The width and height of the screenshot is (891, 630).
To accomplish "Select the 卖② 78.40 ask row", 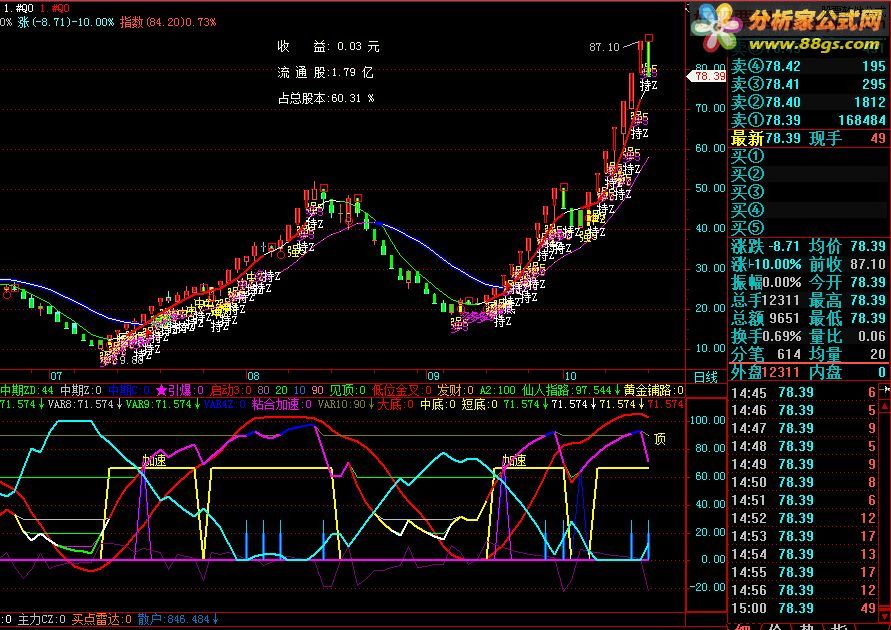I will click(807, 102).
